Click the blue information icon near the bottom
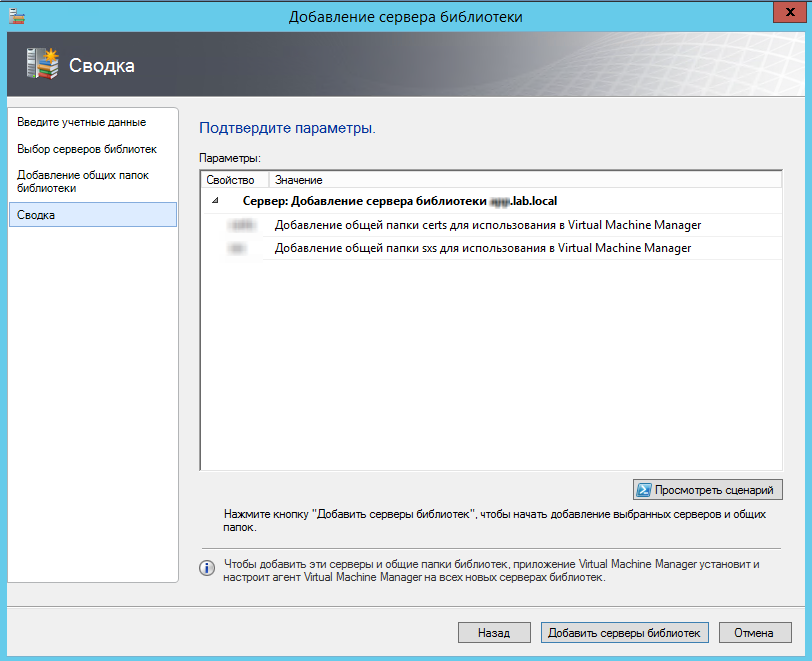 click(x=208, y=568)
